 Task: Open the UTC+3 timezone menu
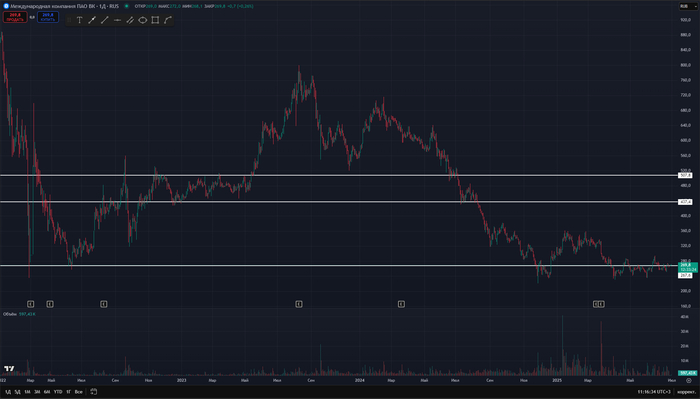pos(654,392)
